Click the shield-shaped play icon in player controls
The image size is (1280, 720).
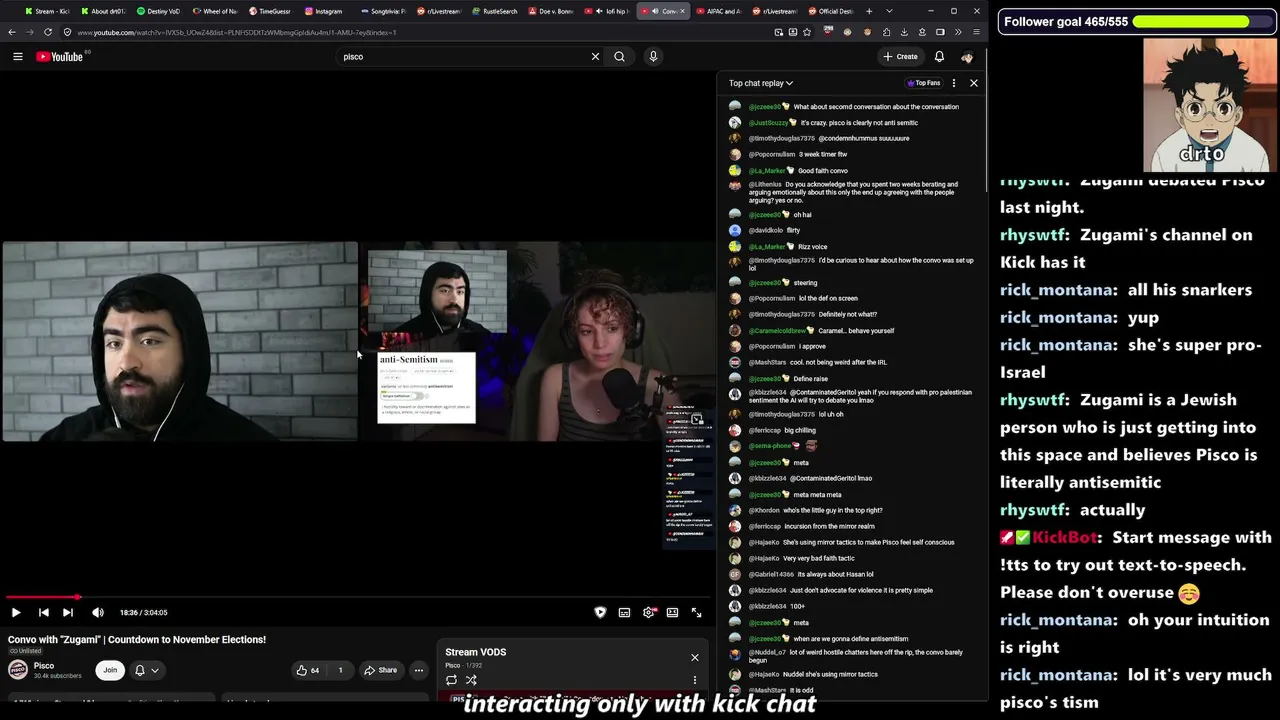pos(600,612)
